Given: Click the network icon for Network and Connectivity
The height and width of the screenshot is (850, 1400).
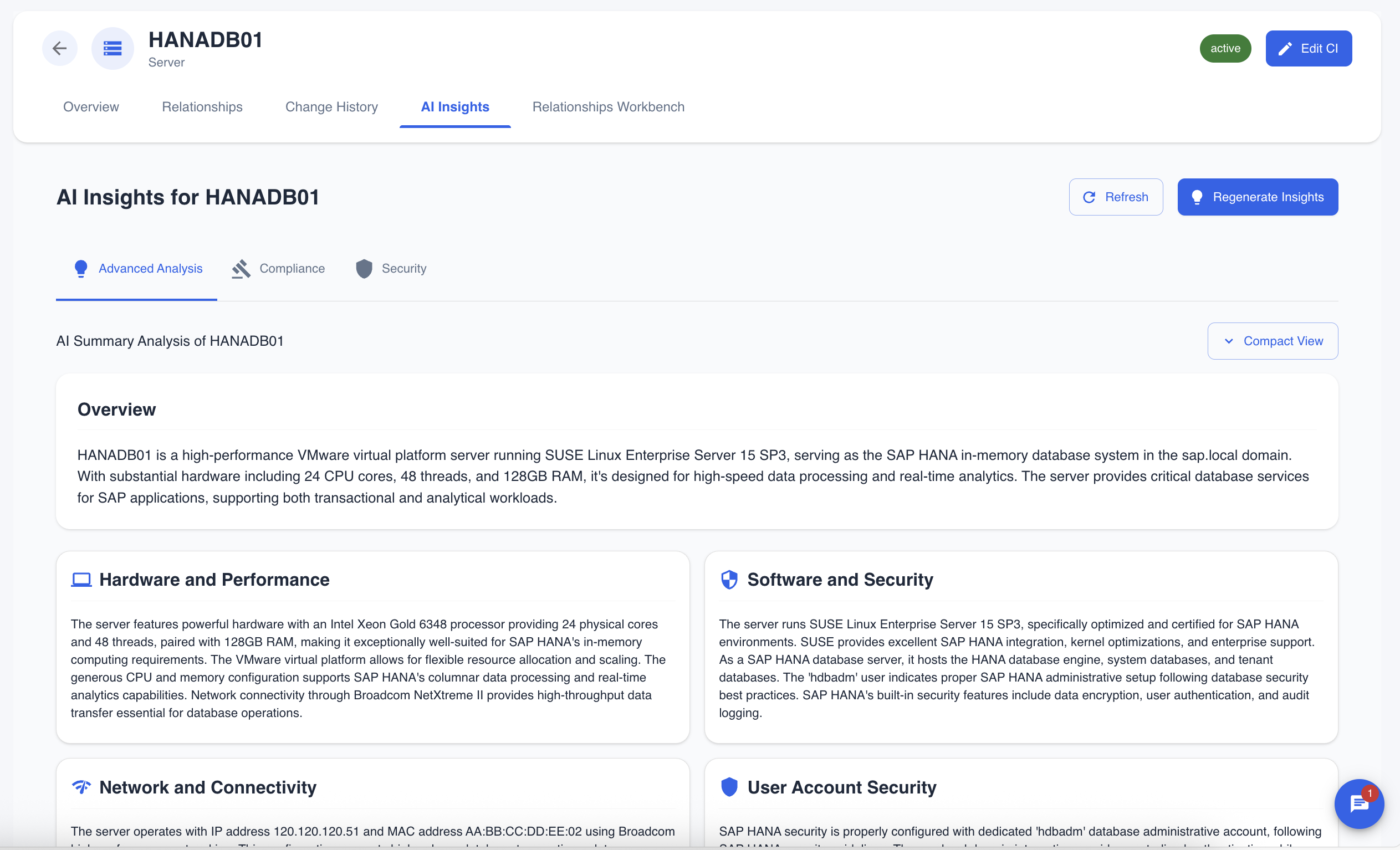Looking at the screenshot, I should tap(81, 787).
